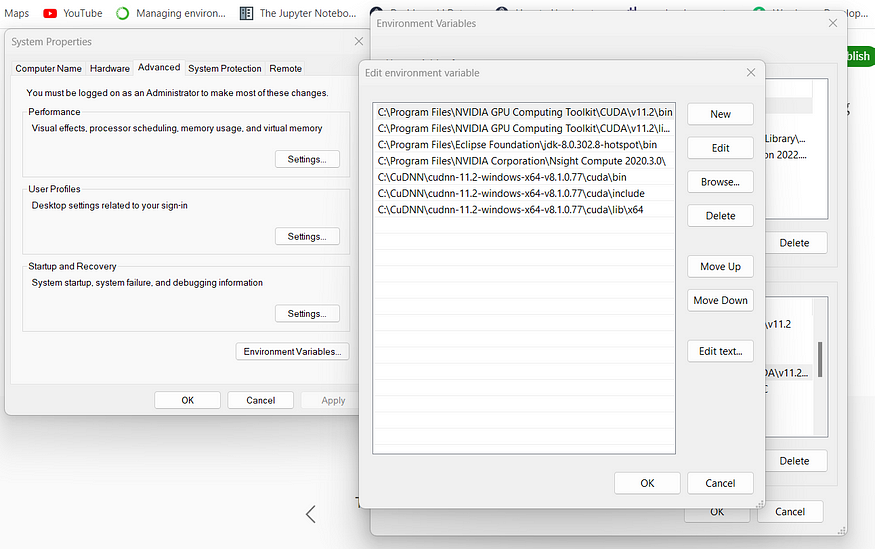
Task: Select the CUDA v11.2 bin path entry
Action: pyautogui.click(x=524, y=112)
